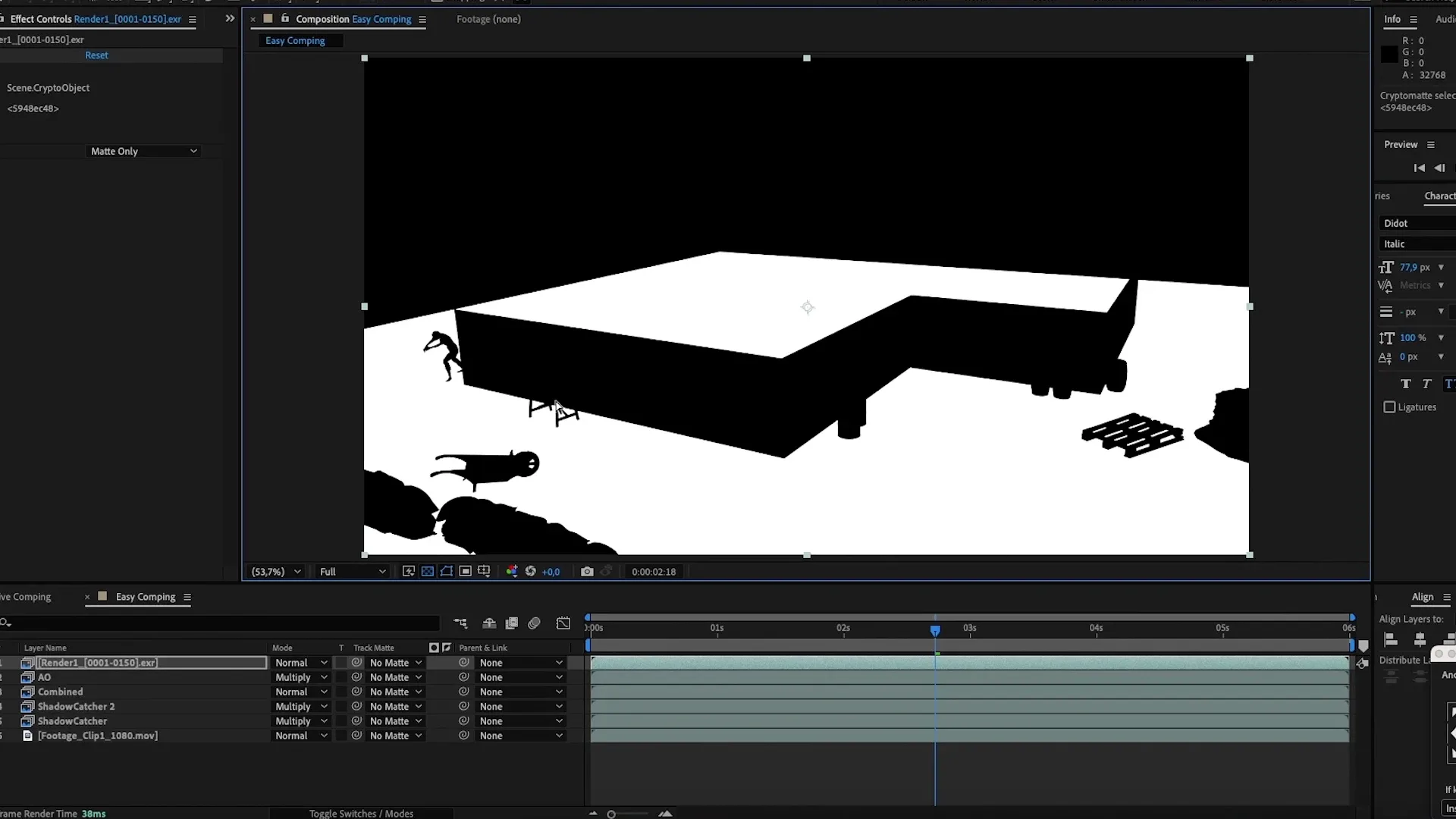
Task: Open the Graph Editor
Action: pos(563,623)
